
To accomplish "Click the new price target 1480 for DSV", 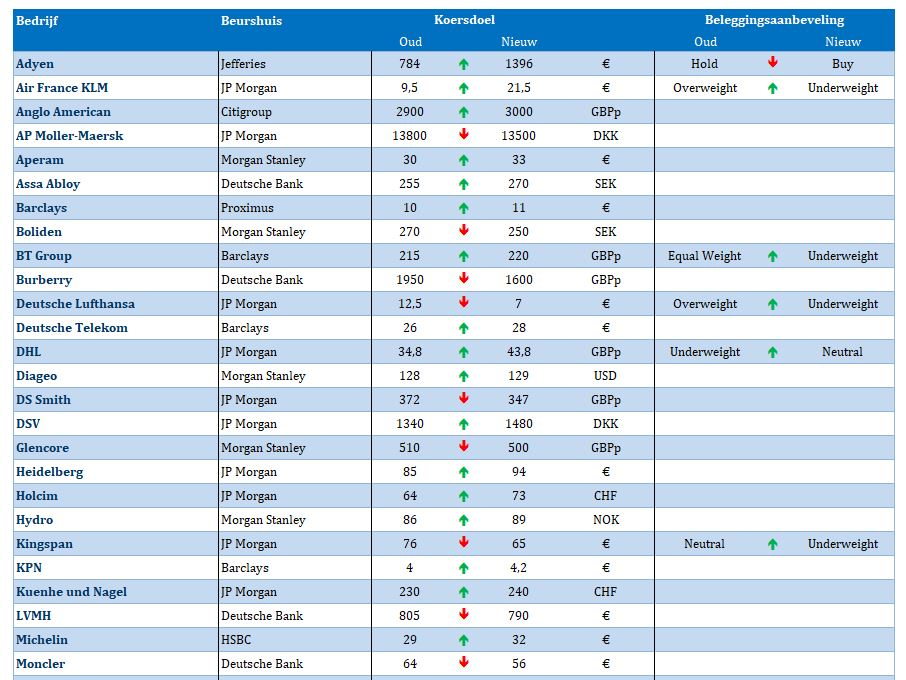I will pyautogui.click(x=519, y=424).
